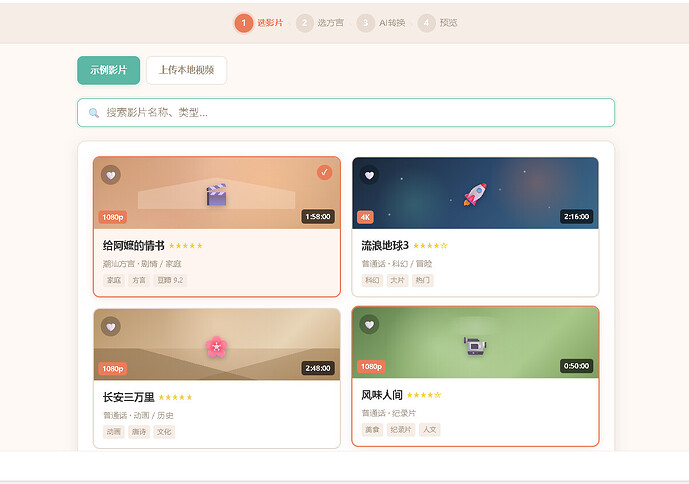The image size is (689, 484).
Task: Click star rating of 风味人间
Action: pos(424,395)
